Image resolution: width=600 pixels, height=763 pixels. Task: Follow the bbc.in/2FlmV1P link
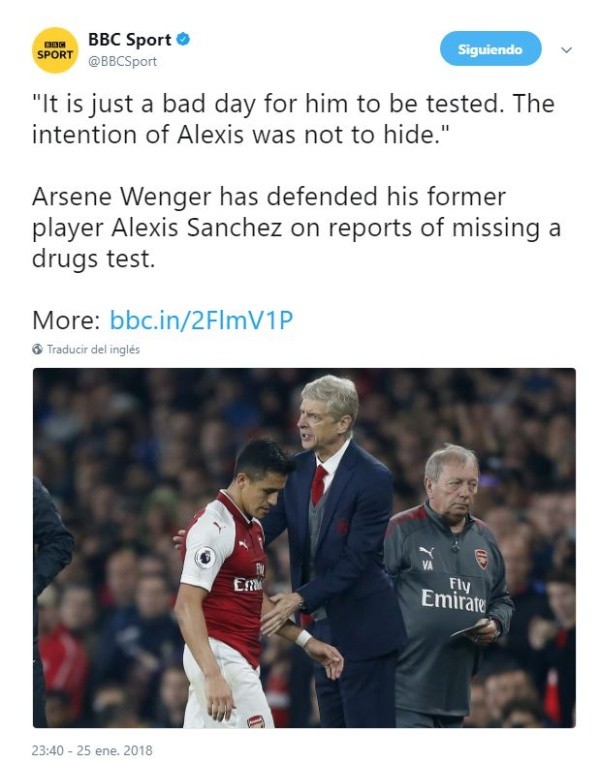tap(201, 320)
